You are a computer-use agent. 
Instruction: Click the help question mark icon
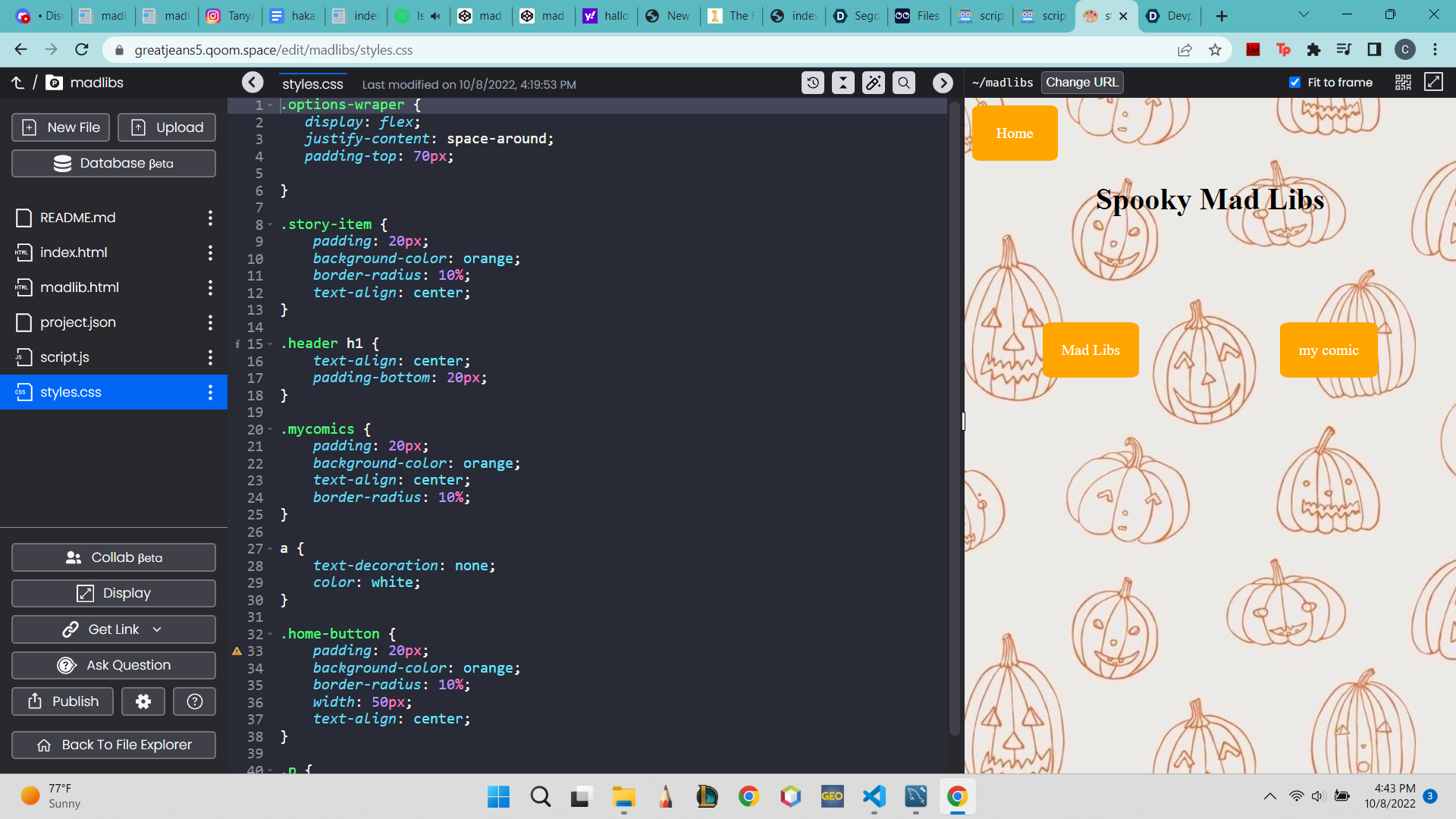195,701
